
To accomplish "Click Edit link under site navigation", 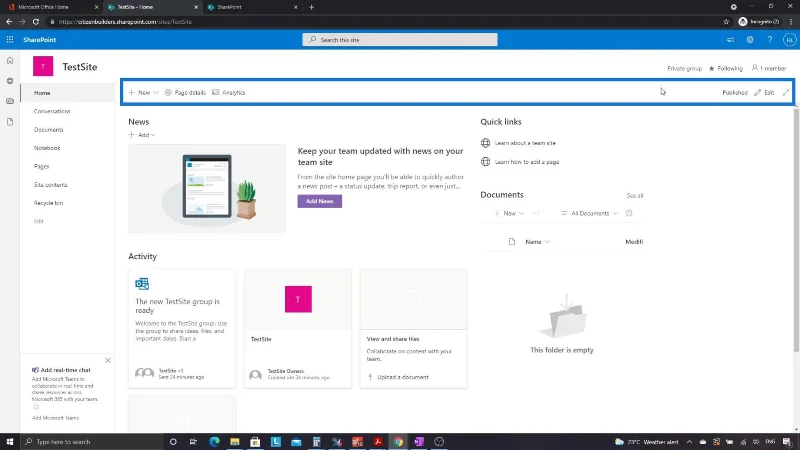I will click(39, 221).
